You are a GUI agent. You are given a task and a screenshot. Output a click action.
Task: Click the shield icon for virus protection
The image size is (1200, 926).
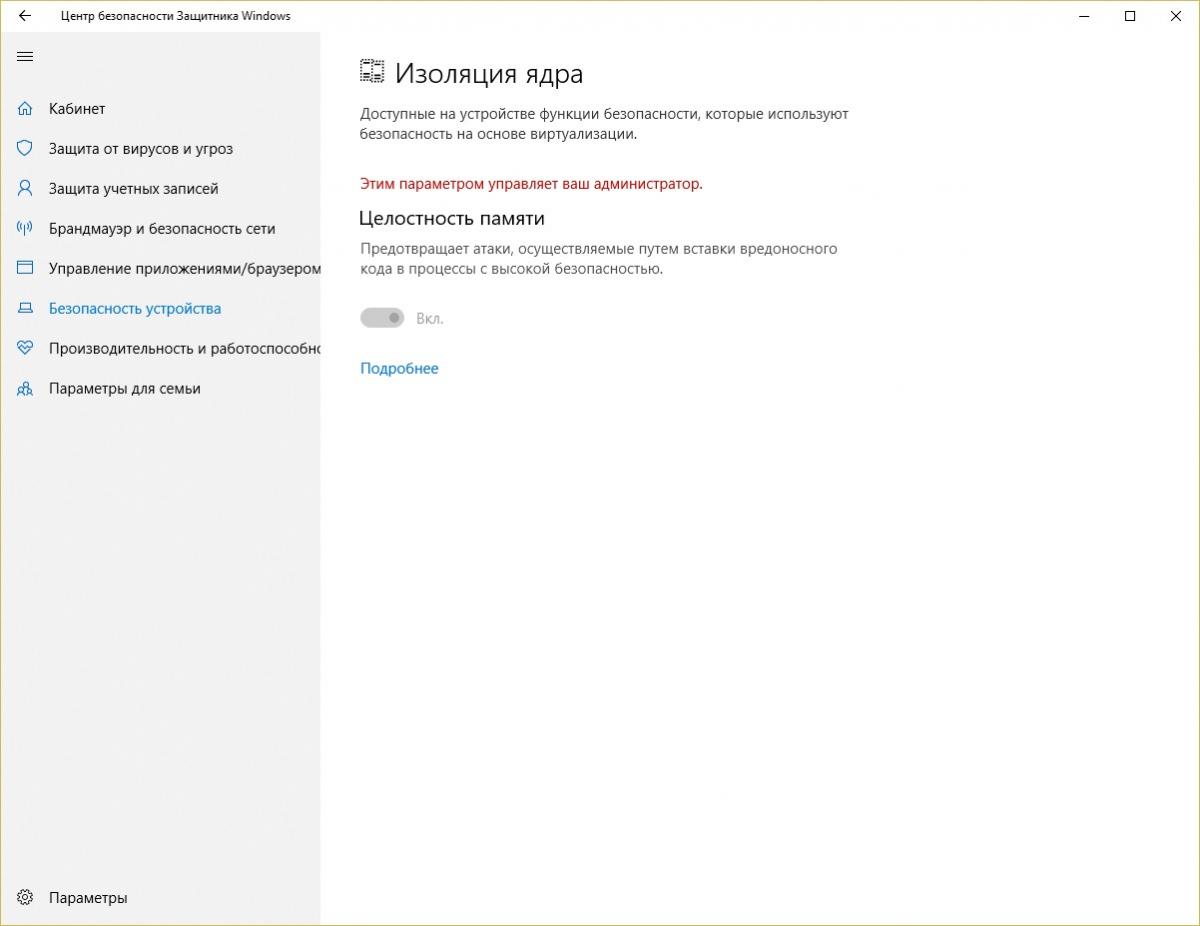[x=25, y=148]
